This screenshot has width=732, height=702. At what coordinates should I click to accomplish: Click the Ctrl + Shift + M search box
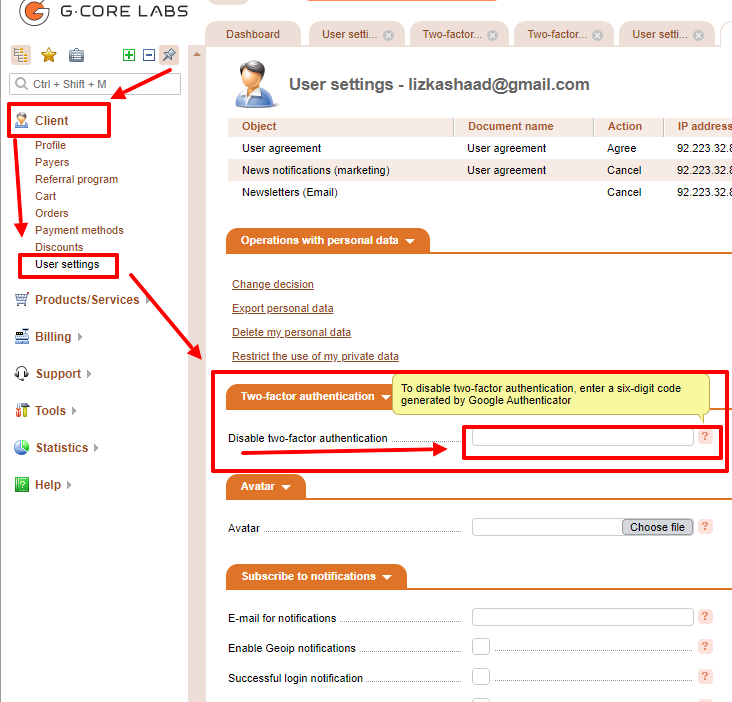point(95,84)
